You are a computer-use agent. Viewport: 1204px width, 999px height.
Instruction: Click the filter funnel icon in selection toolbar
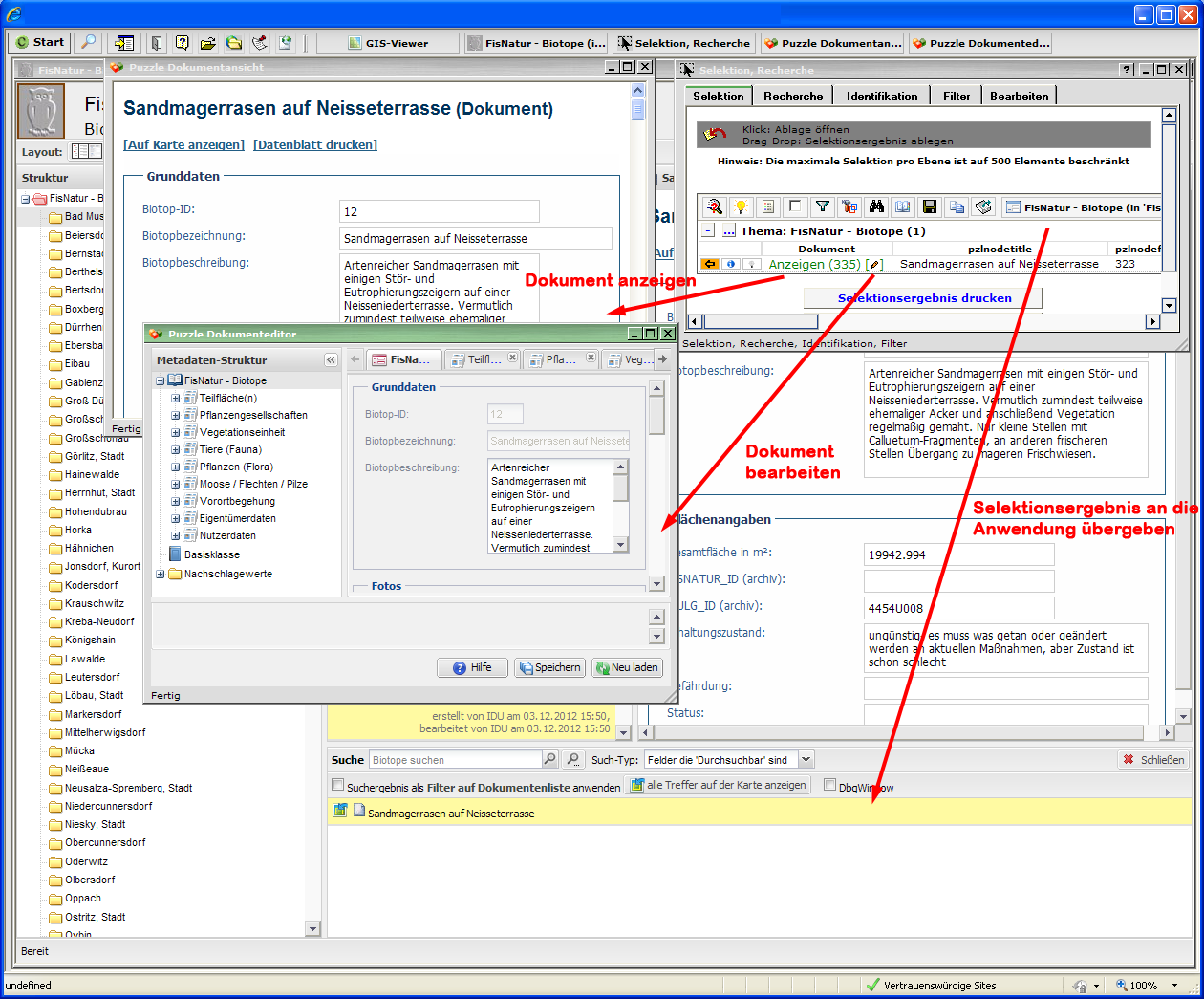coord(822,206)
